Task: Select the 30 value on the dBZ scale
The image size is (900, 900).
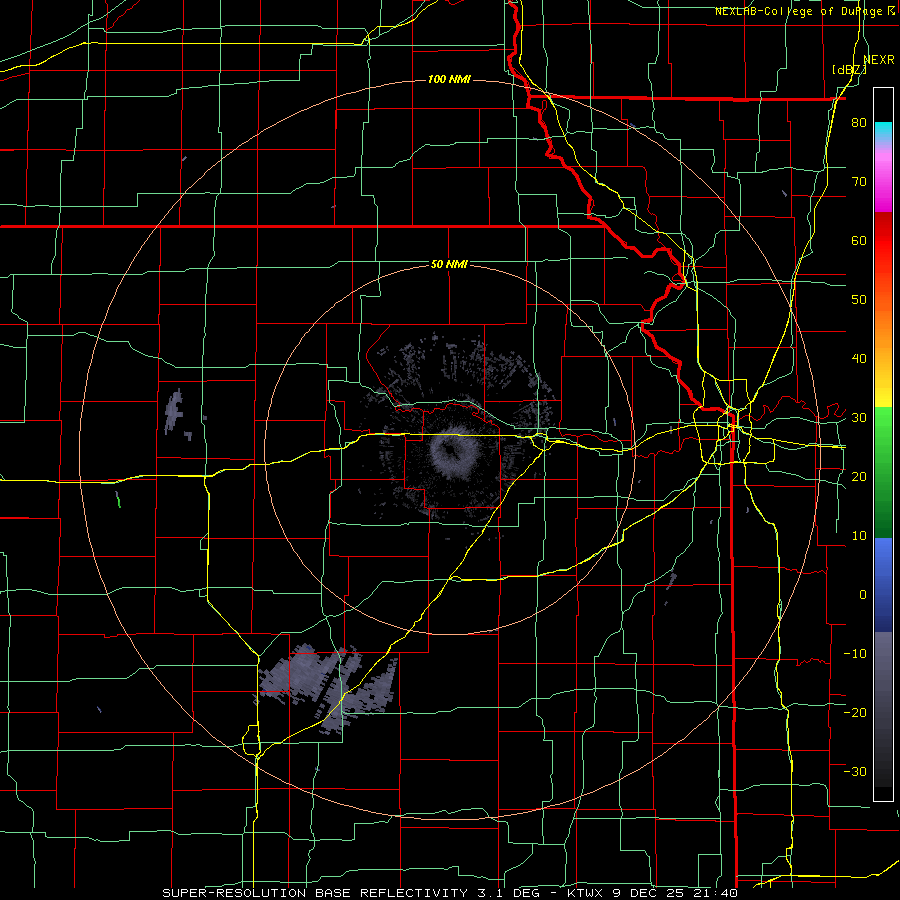Action: tap(859, 417)
